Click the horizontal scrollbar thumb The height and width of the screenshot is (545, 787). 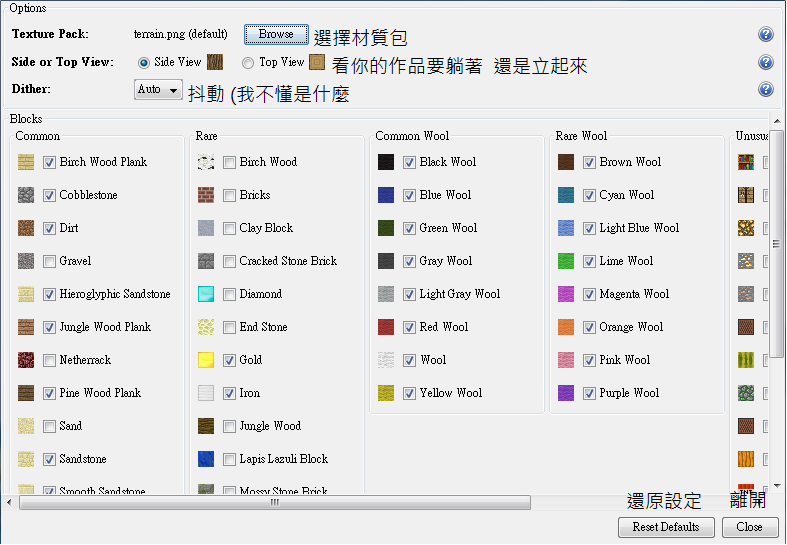[x=275, y=502]
